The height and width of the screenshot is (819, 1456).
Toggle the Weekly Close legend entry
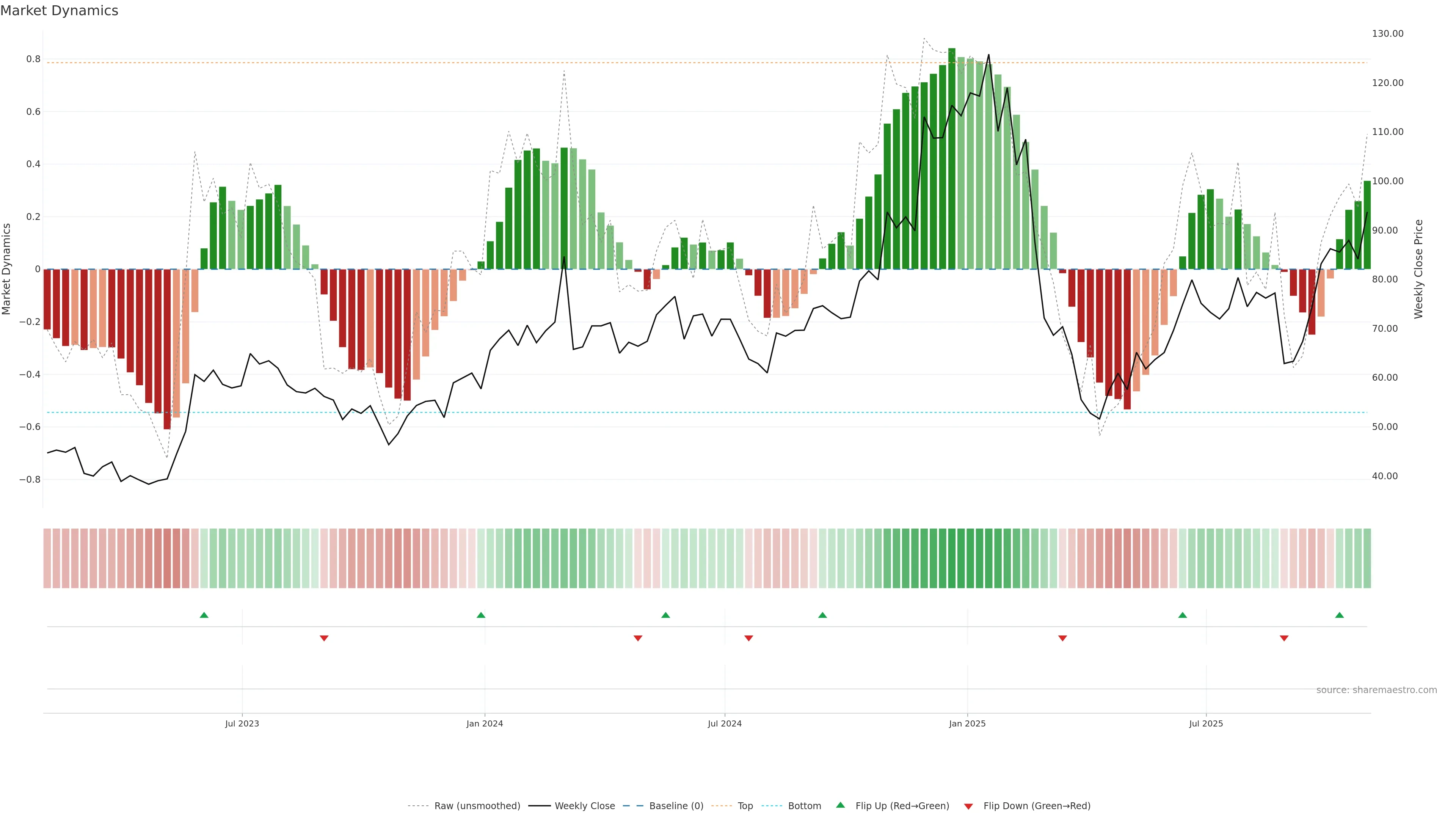pos(584,805)
